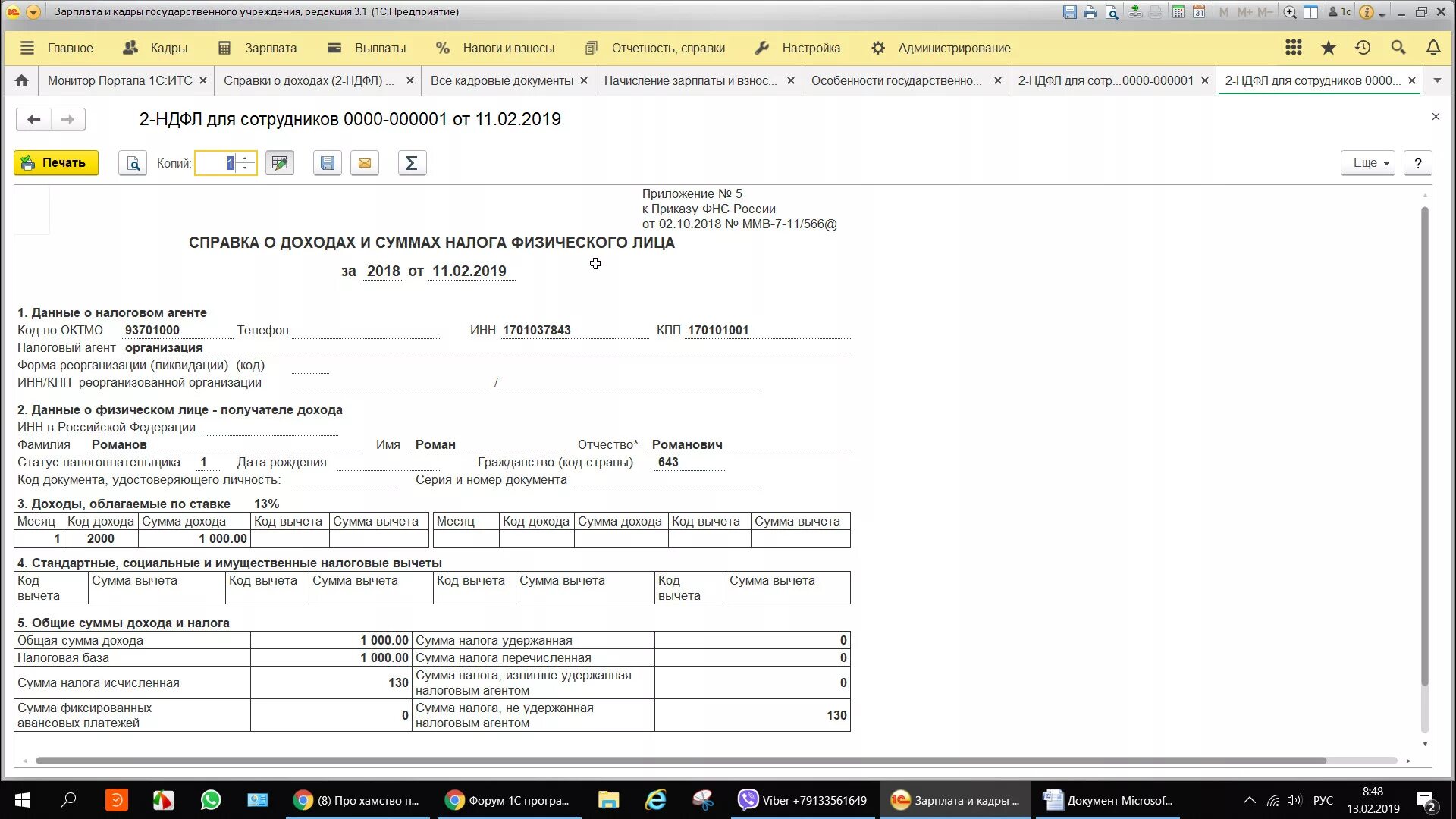This screenshot has width=1456, height=819.
Task: Click the zoom magnifier in the title bar
Action: click(x=1289, y=12)
